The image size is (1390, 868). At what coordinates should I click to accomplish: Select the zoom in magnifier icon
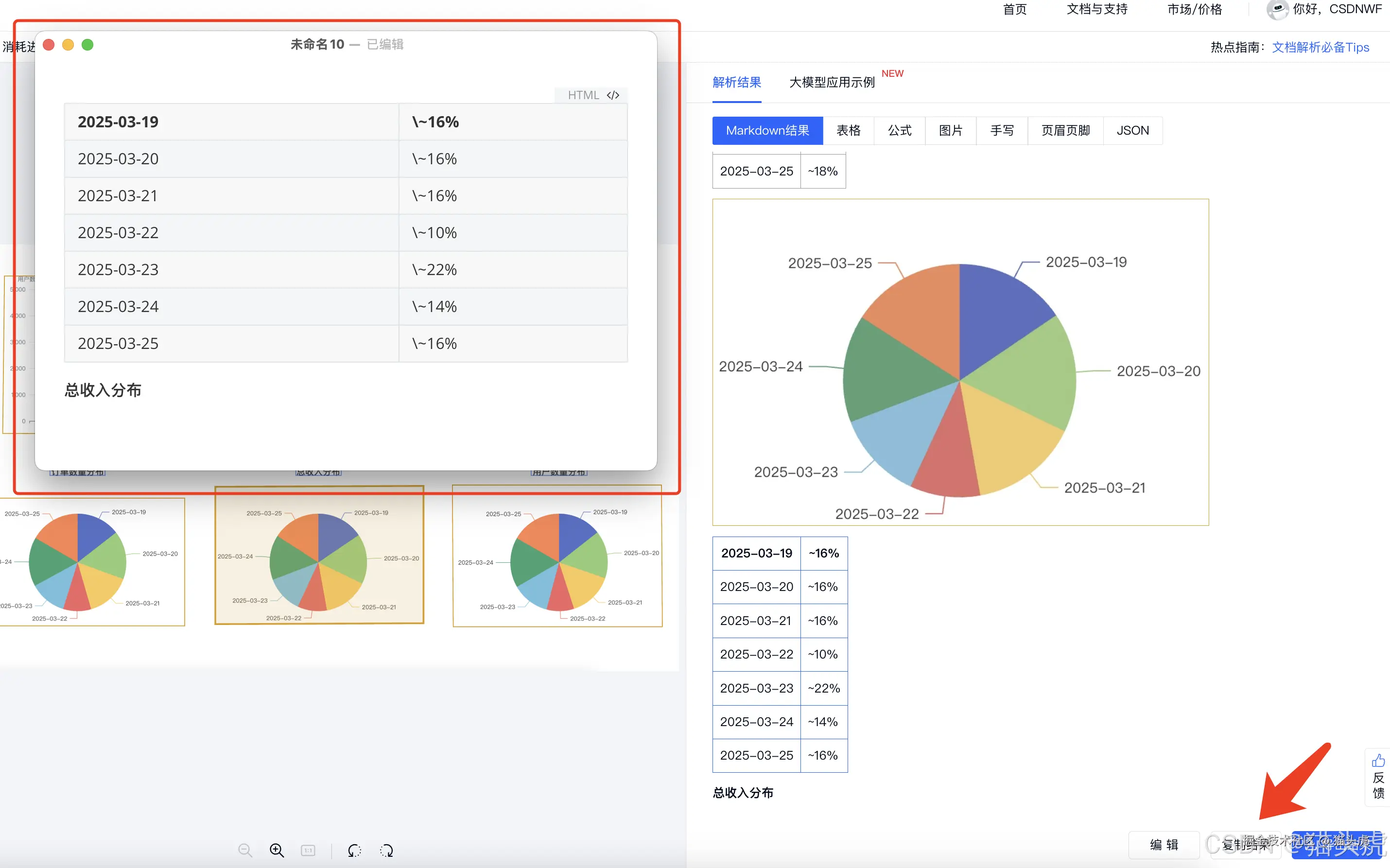pos(277,850)
